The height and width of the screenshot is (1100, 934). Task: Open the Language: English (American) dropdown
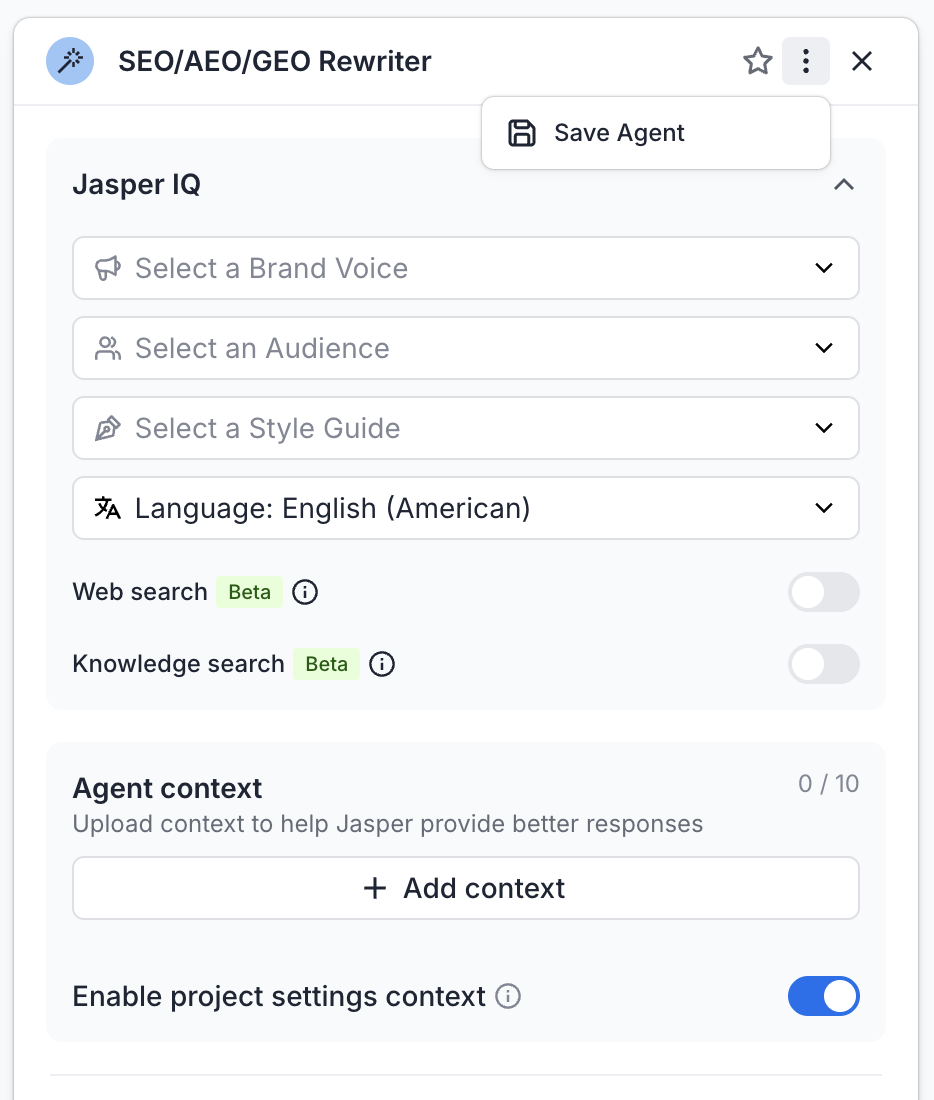click(465, 508)
